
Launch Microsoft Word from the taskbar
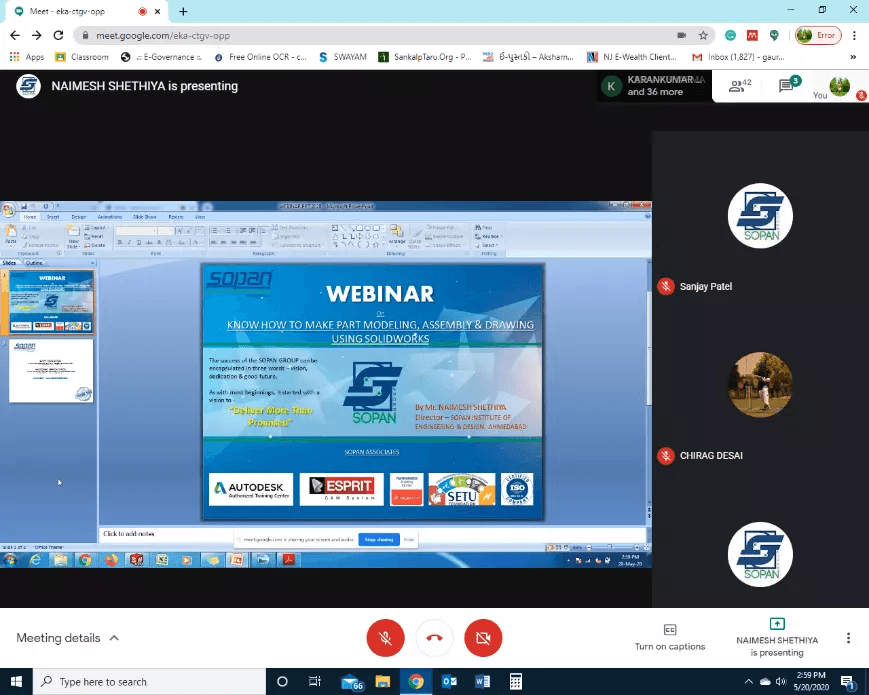[x=483, y=681]
